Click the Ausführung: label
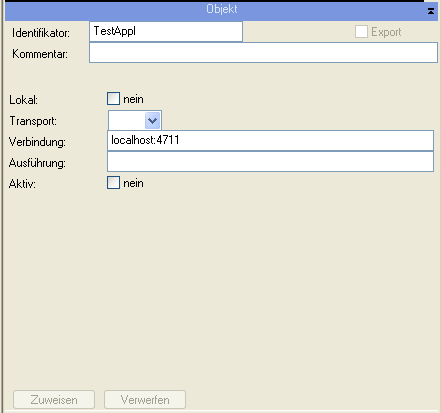441x413 pixels. 37,163
